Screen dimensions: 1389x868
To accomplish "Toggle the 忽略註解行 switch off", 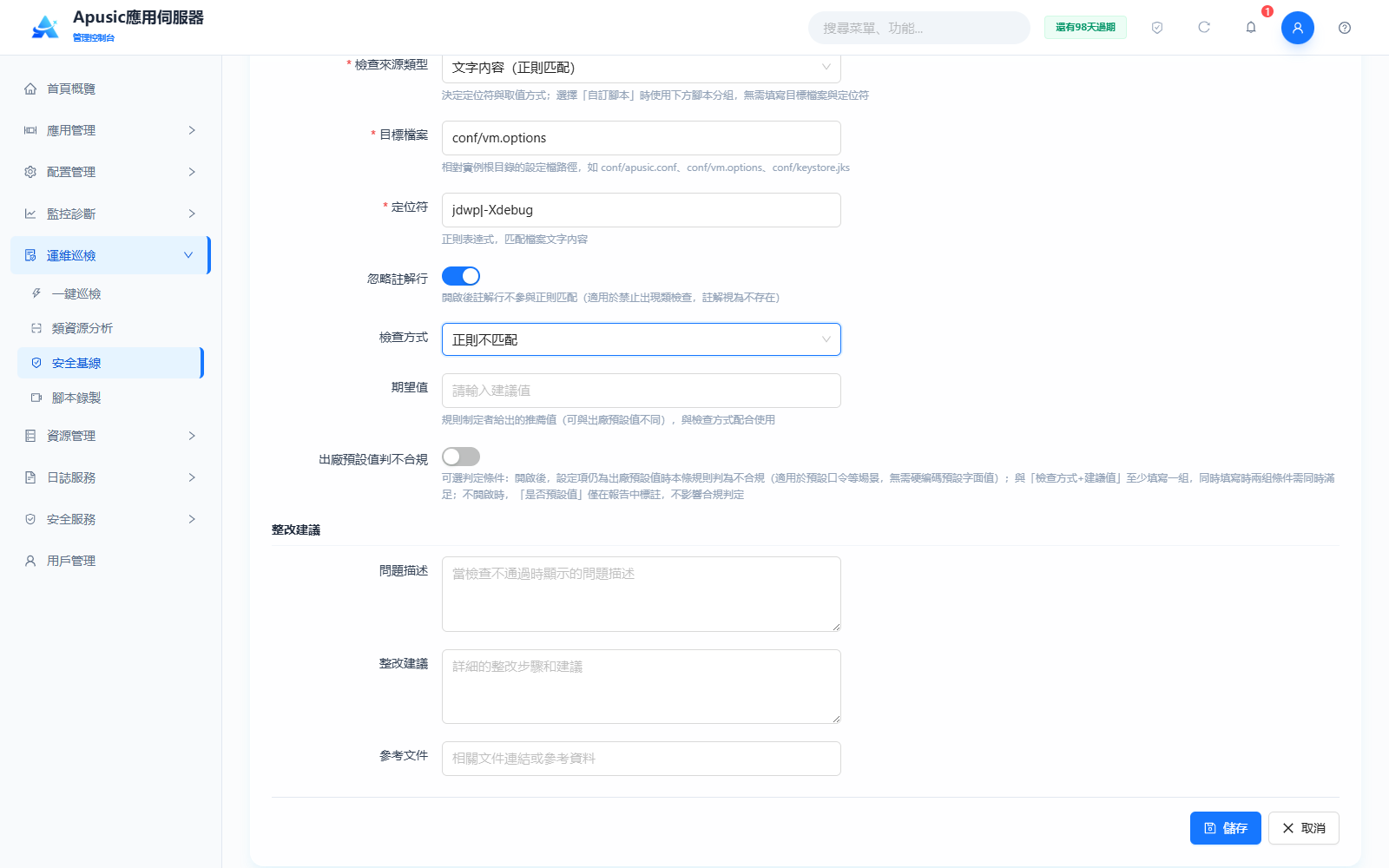I will click(x=461, y=276).
